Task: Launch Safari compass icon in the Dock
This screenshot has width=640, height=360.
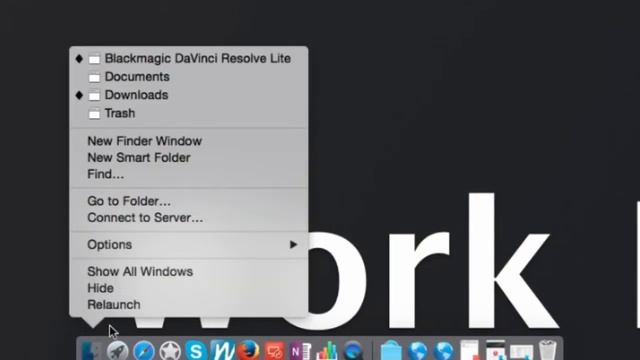Action: (x=144, y=351)
